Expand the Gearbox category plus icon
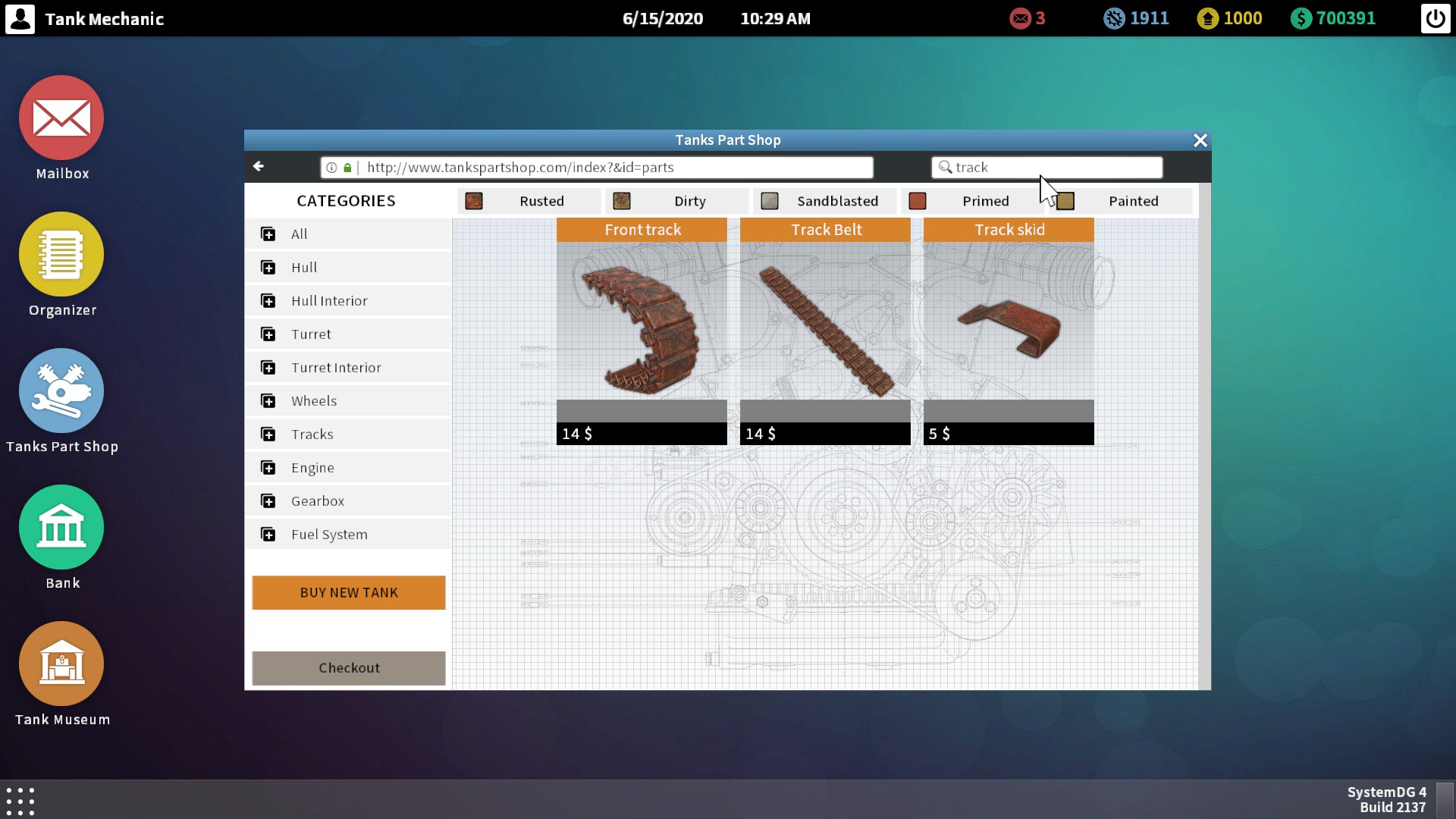Screen dimensions: 1456x819 click(268, 501)
